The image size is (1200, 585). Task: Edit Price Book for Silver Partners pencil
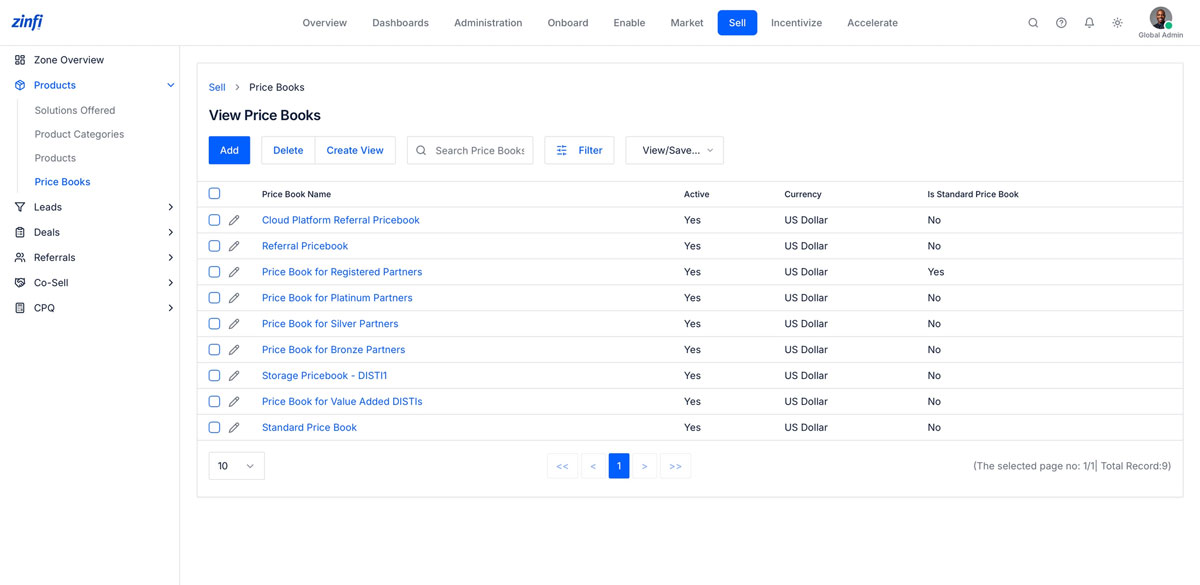[x=234, y=324]
